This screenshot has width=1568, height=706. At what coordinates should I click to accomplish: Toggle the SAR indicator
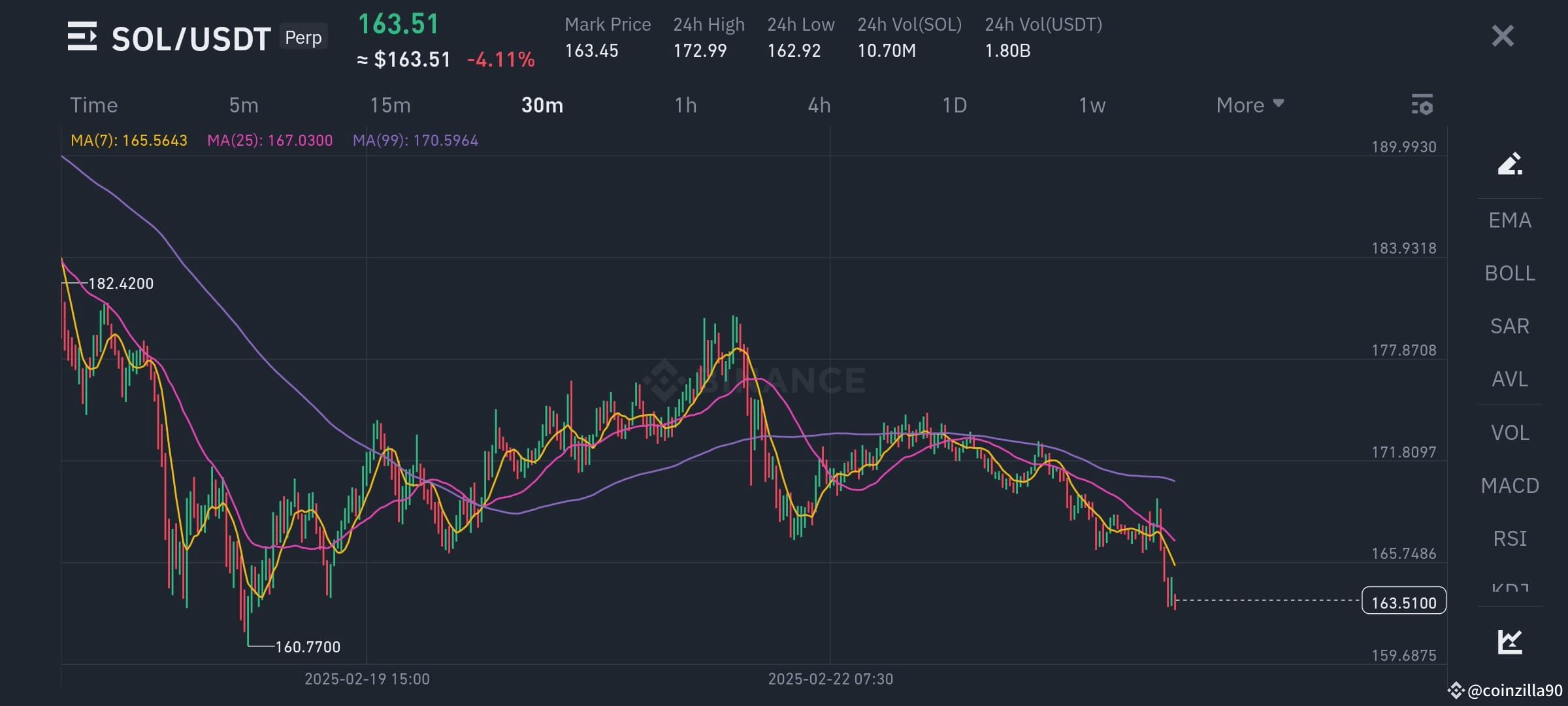coord(1510,326)
